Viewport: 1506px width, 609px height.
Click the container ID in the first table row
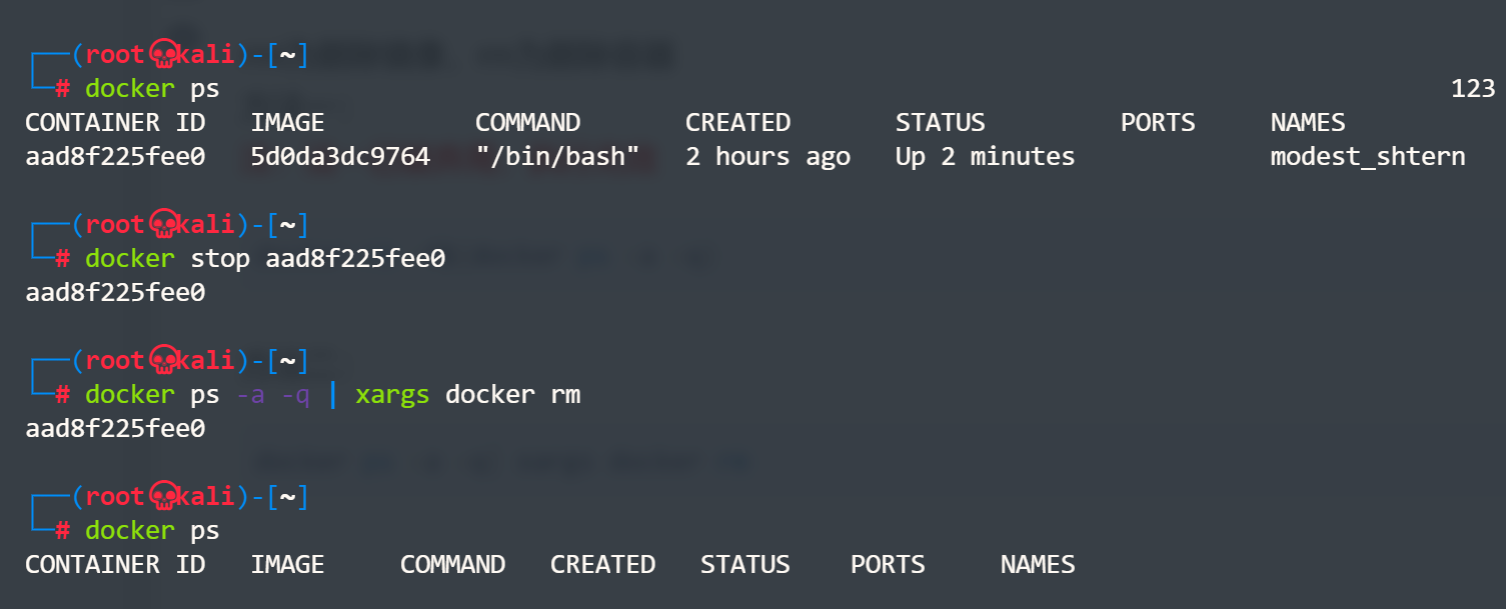click(115, 157)
